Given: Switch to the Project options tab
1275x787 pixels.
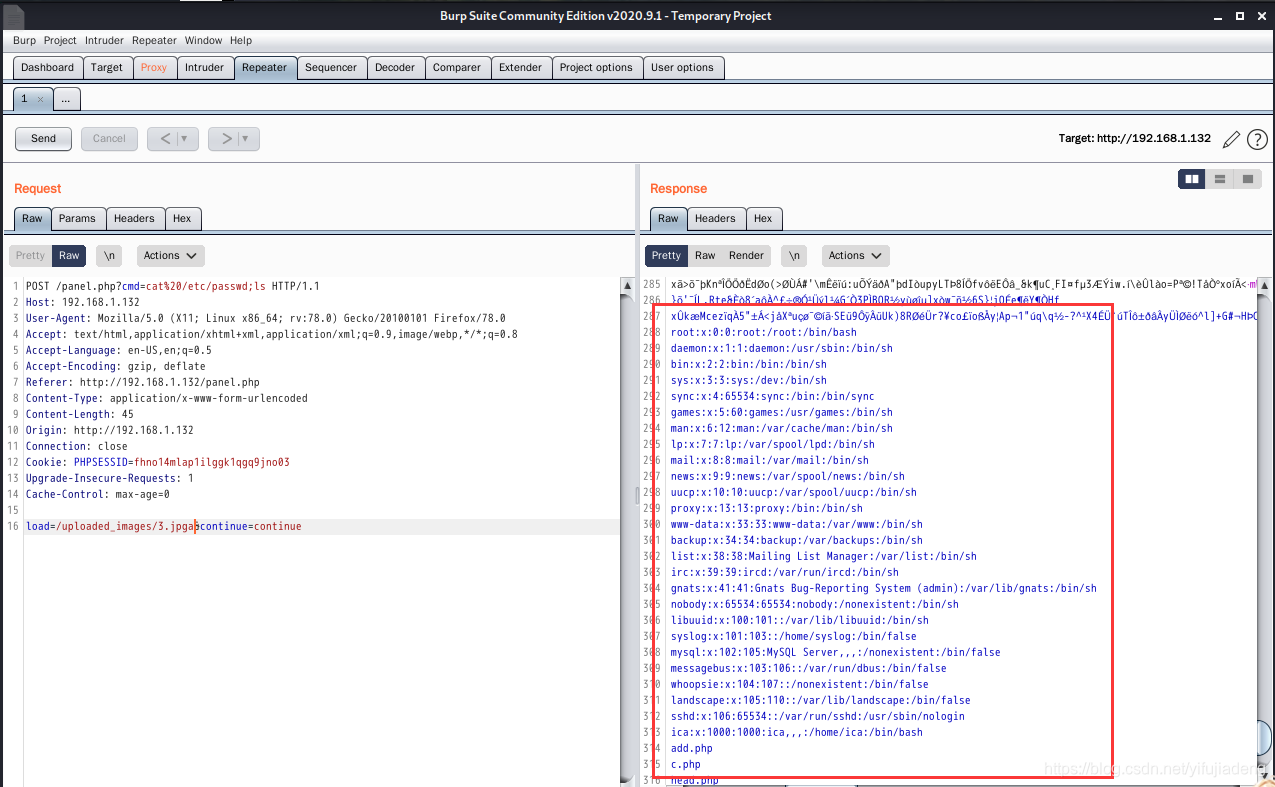Looking at the screenshot, I should pyautogui.click(x=596, y=67).
